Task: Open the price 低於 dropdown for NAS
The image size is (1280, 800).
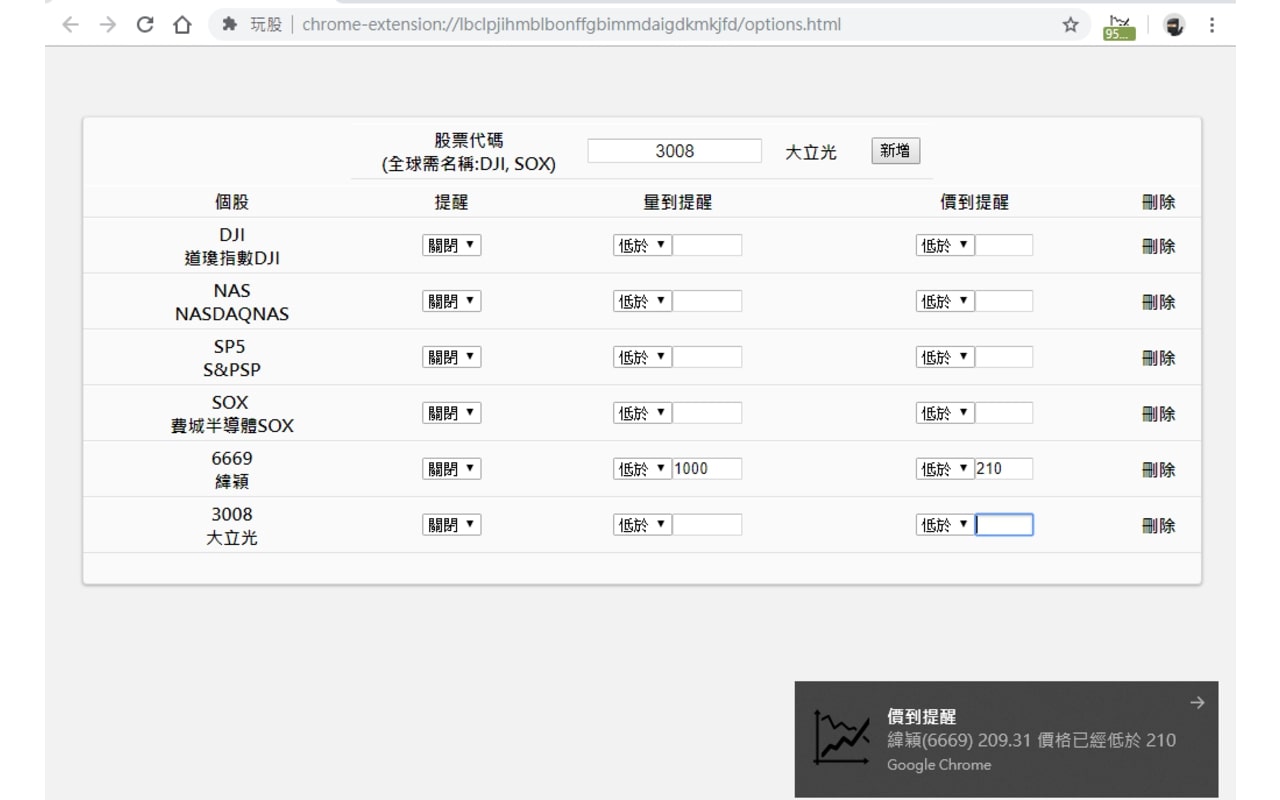Action: pyautogui.click(x=945, y=302)
